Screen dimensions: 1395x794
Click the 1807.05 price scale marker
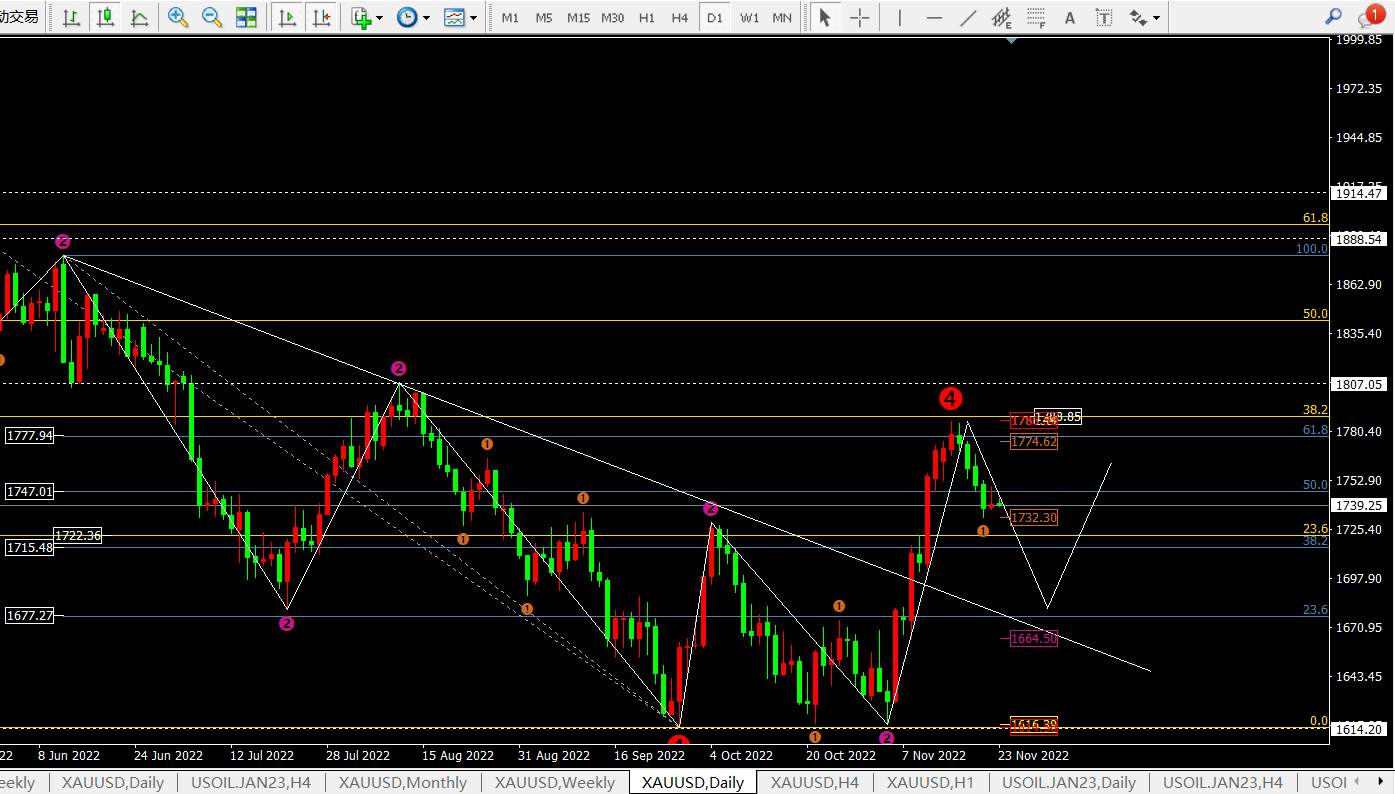(x=1358, y=383)
